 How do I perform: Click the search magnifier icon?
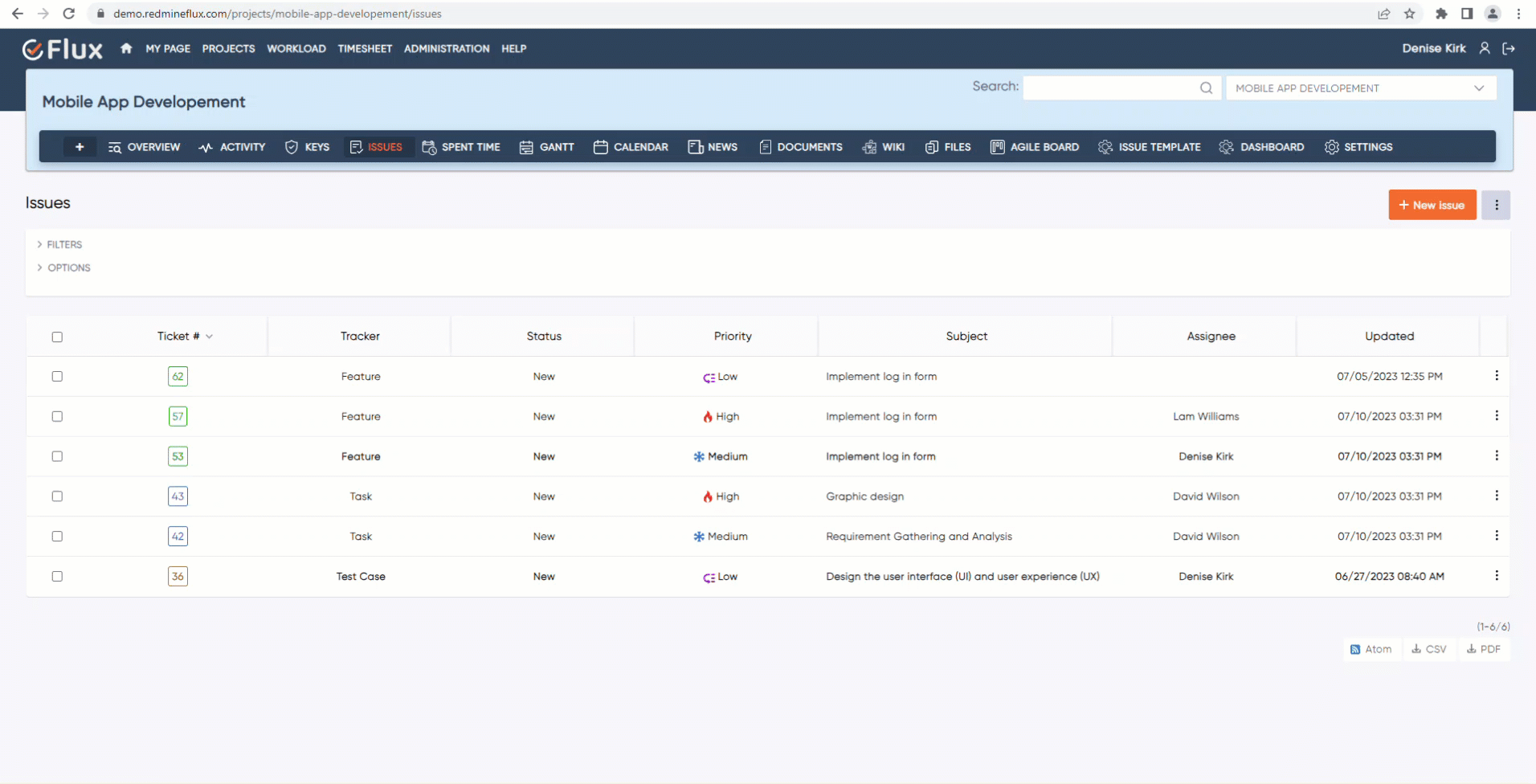click(x=1206, y=88)
